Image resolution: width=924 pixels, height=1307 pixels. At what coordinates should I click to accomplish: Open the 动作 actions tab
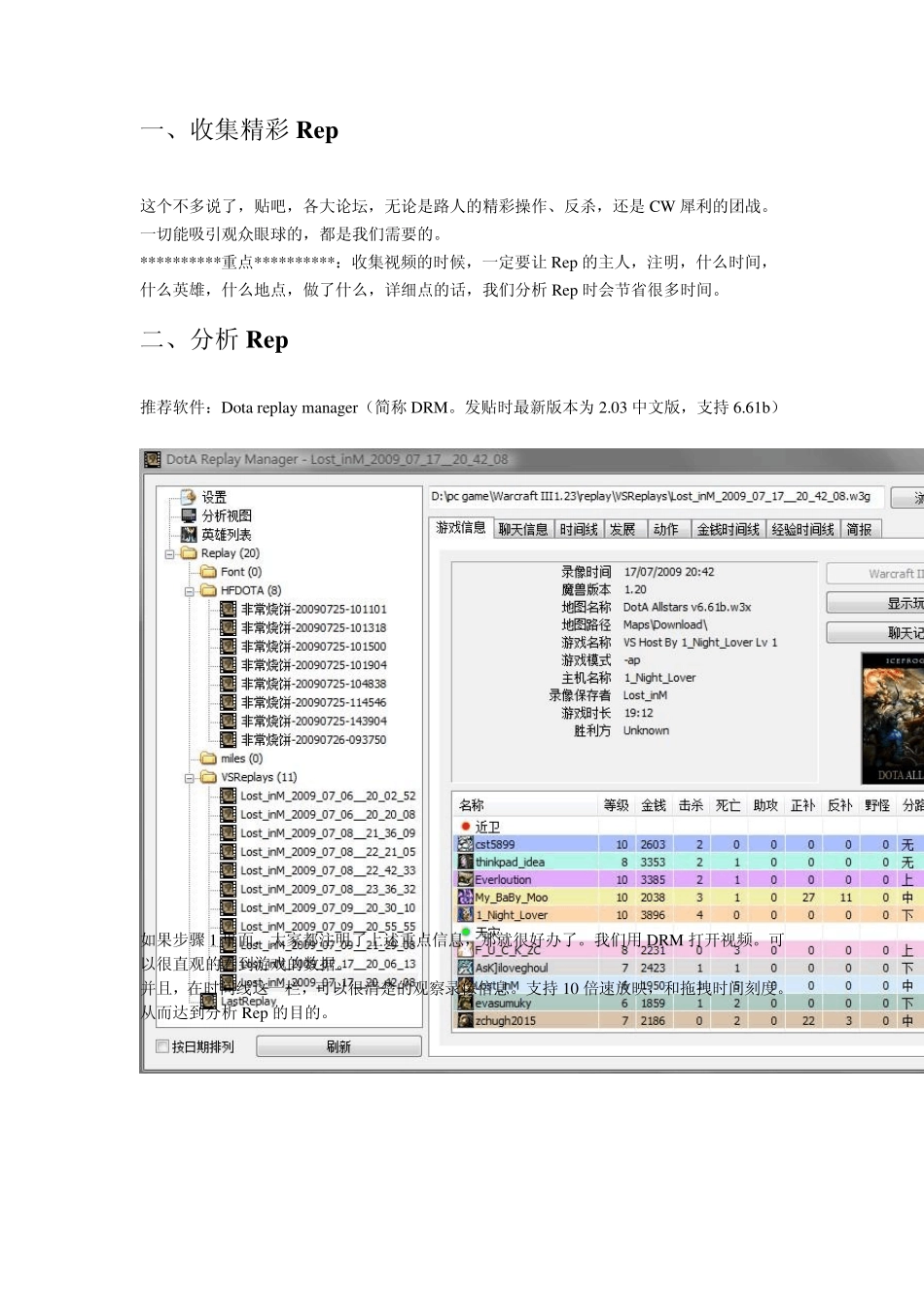click(667, 529)
